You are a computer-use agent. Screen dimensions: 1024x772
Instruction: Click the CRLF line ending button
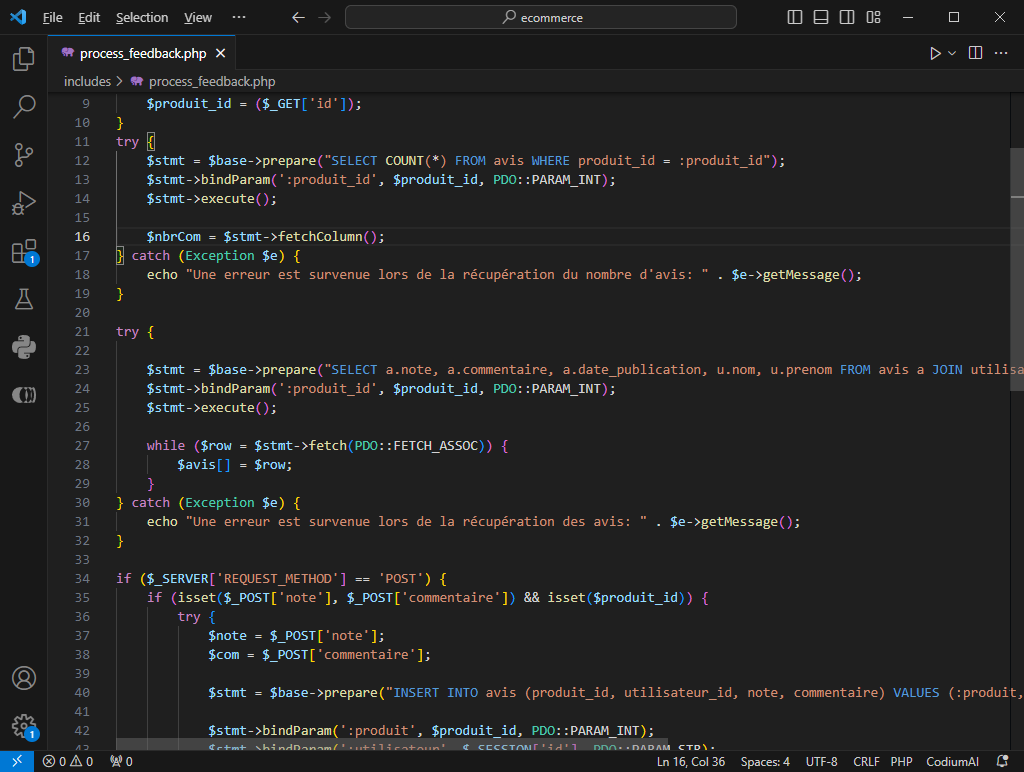(x=866, y=761)
